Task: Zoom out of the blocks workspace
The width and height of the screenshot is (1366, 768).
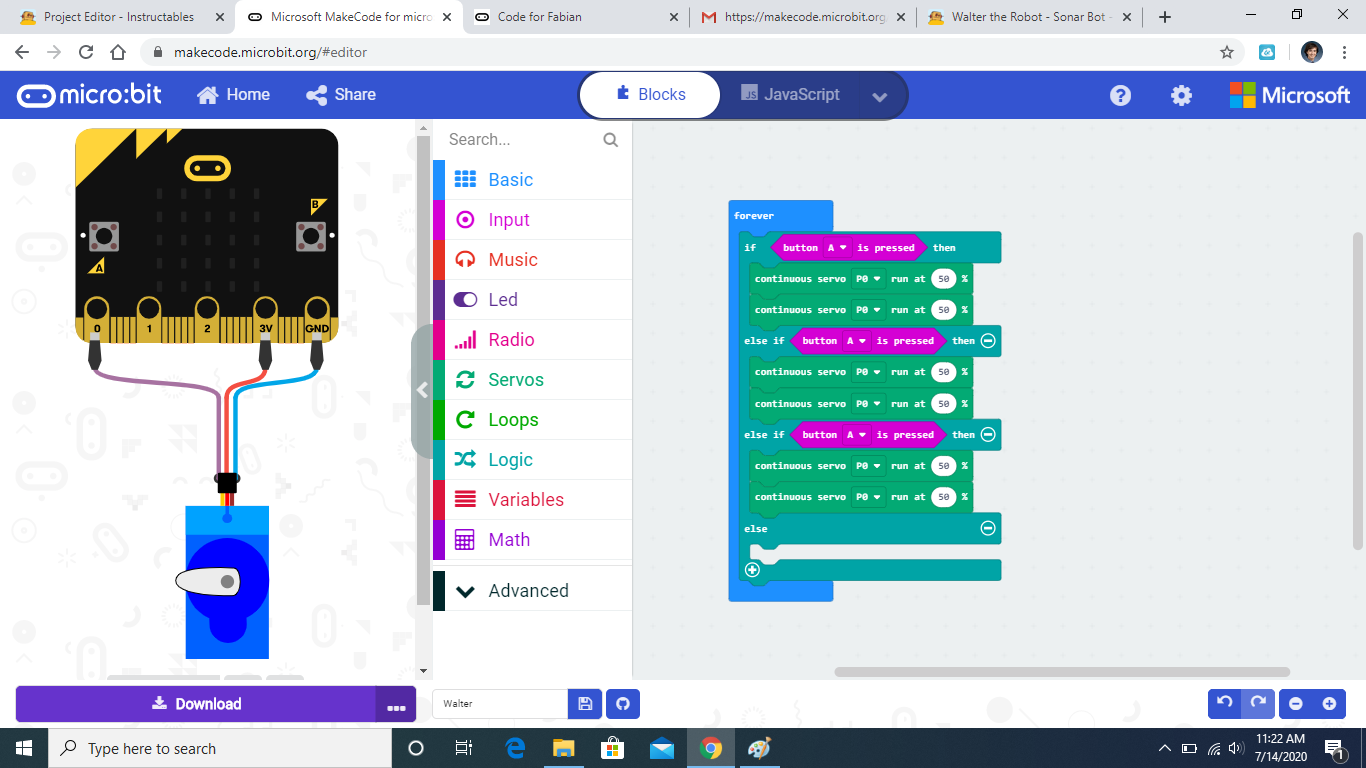Action: 1296,704
